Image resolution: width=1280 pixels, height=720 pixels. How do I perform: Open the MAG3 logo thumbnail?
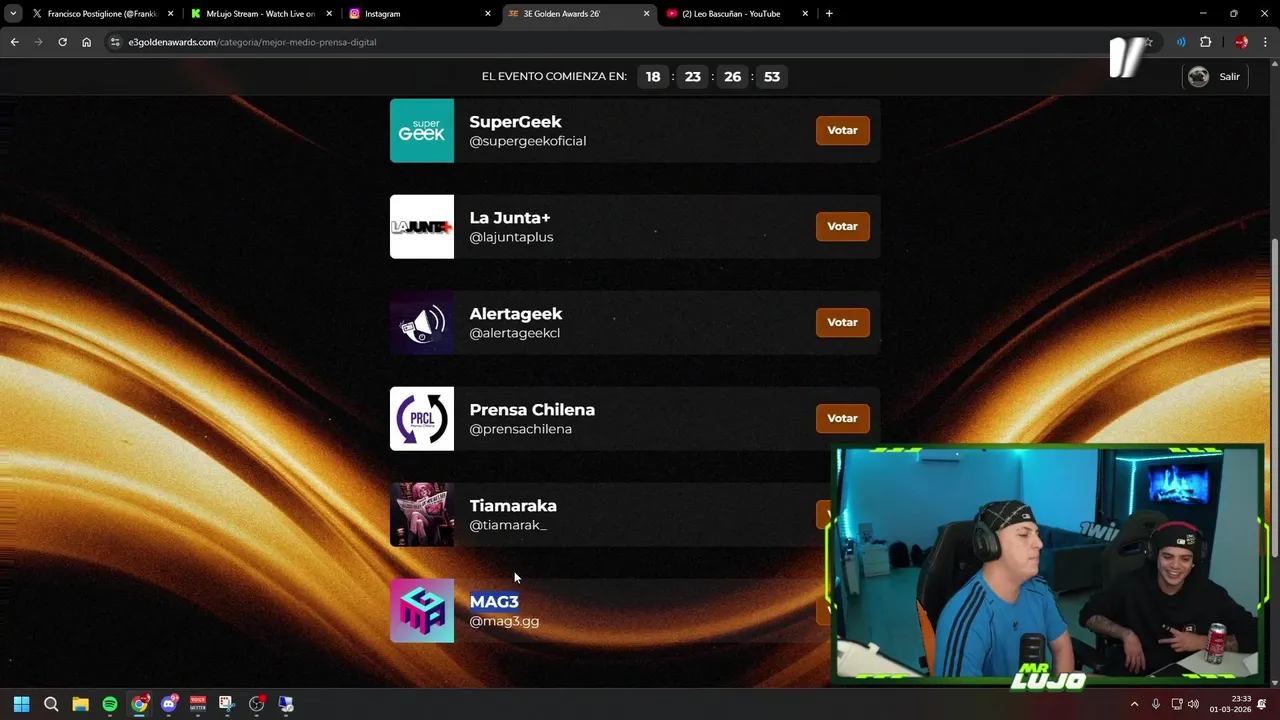click(x=422, y=611)
